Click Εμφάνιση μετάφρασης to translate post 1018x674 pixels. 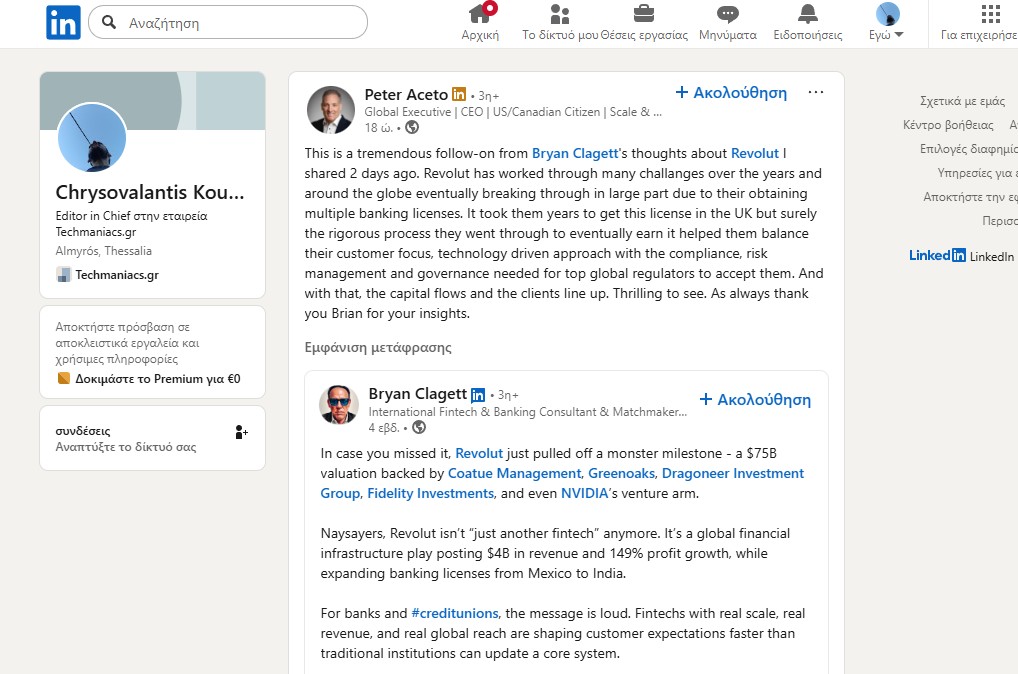(x=378, y=348)
